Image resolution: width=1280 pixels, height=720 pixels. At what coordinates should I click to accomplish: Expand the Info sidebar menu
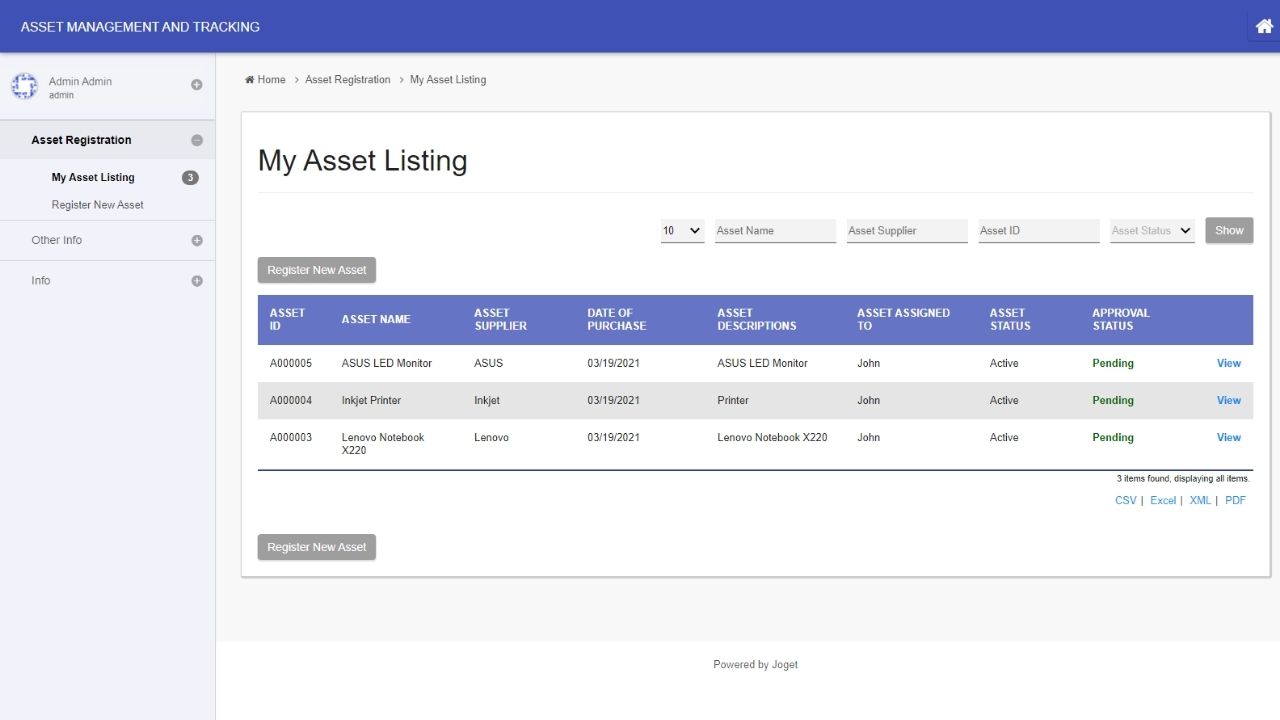(x=196, y=281)
